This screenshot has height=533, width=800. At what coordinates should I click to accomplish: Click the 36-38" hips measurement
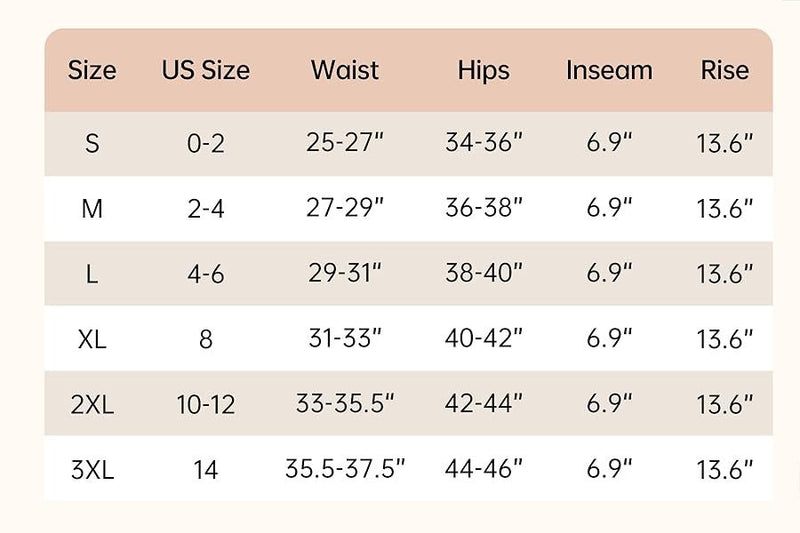click(x=484, y=209)
